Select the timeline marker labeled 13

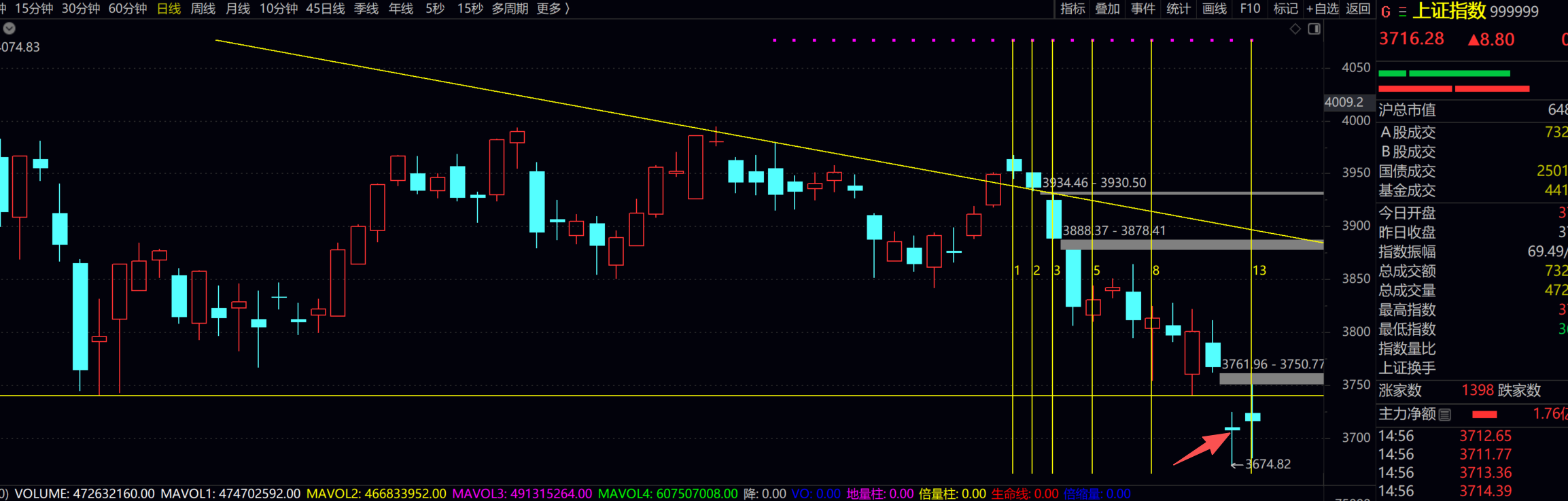1259,271
